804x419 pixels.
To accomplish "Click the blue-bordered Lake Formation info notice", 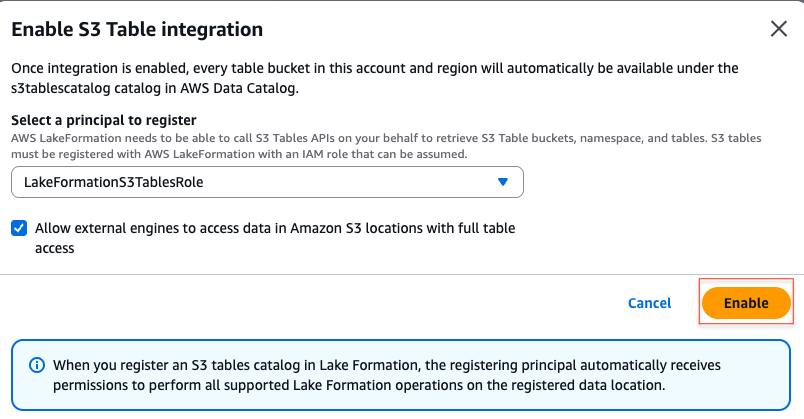I will click(400, 375).
